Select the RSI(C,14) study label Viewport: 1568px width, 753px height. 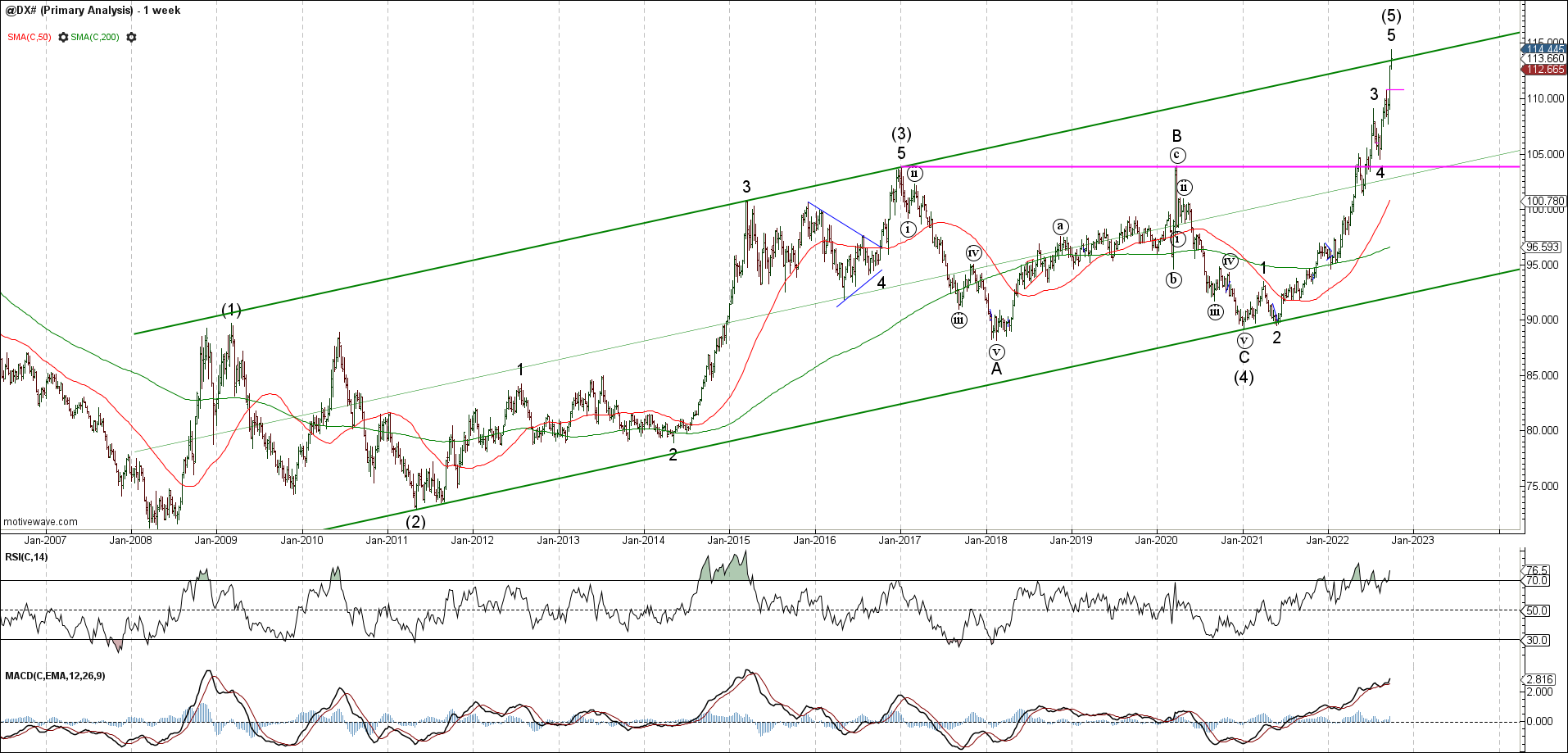(x=26, y=557)
